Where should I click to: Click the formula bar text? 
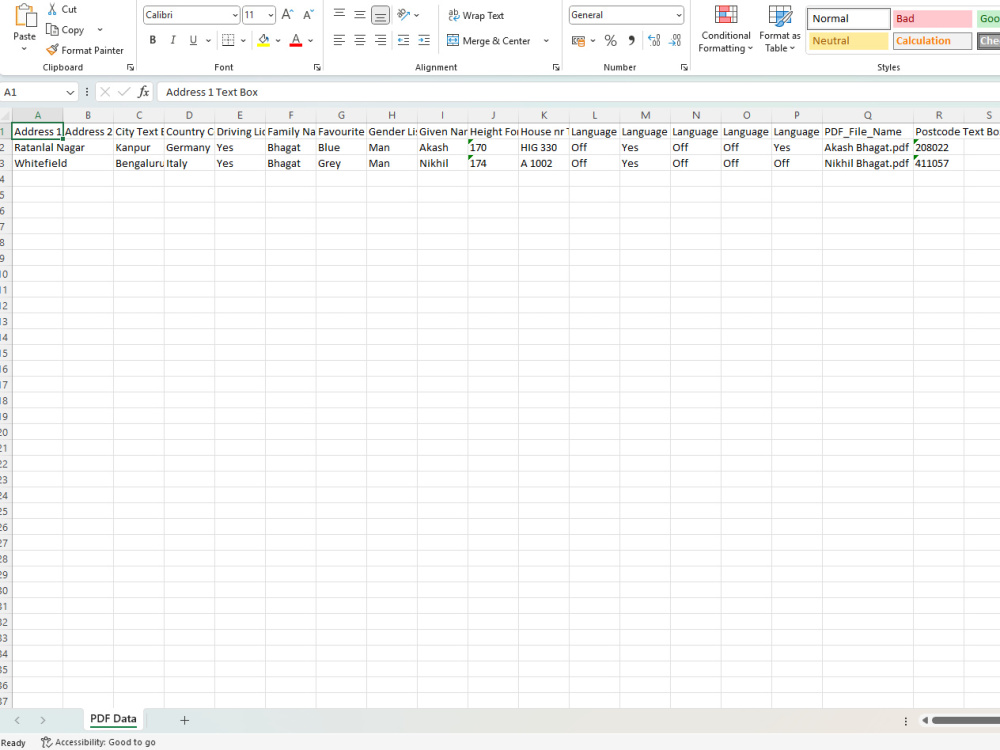pos(212,92)
